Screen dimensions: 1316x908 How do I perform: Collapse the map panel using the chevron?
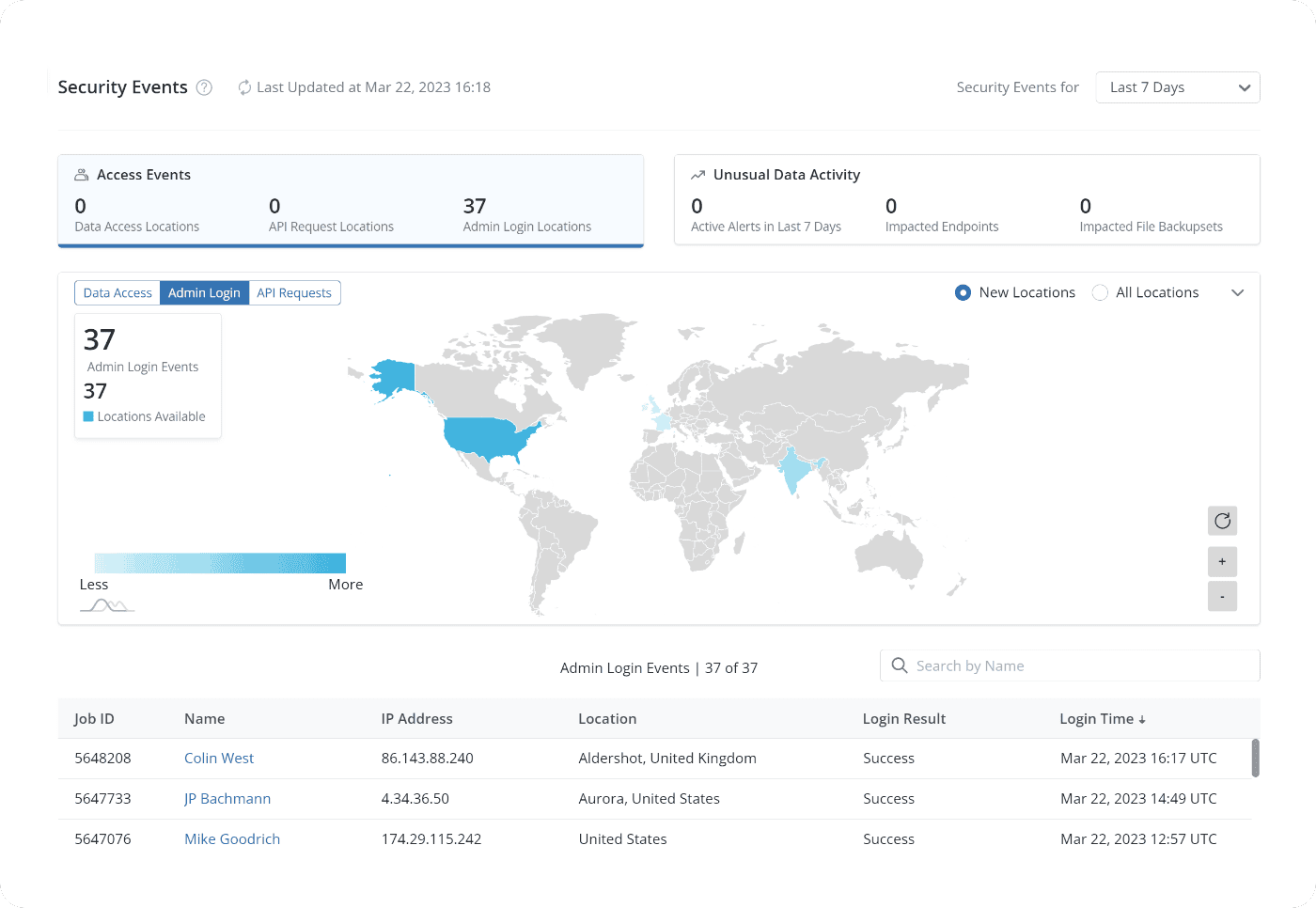click(x=1237, y=293)
